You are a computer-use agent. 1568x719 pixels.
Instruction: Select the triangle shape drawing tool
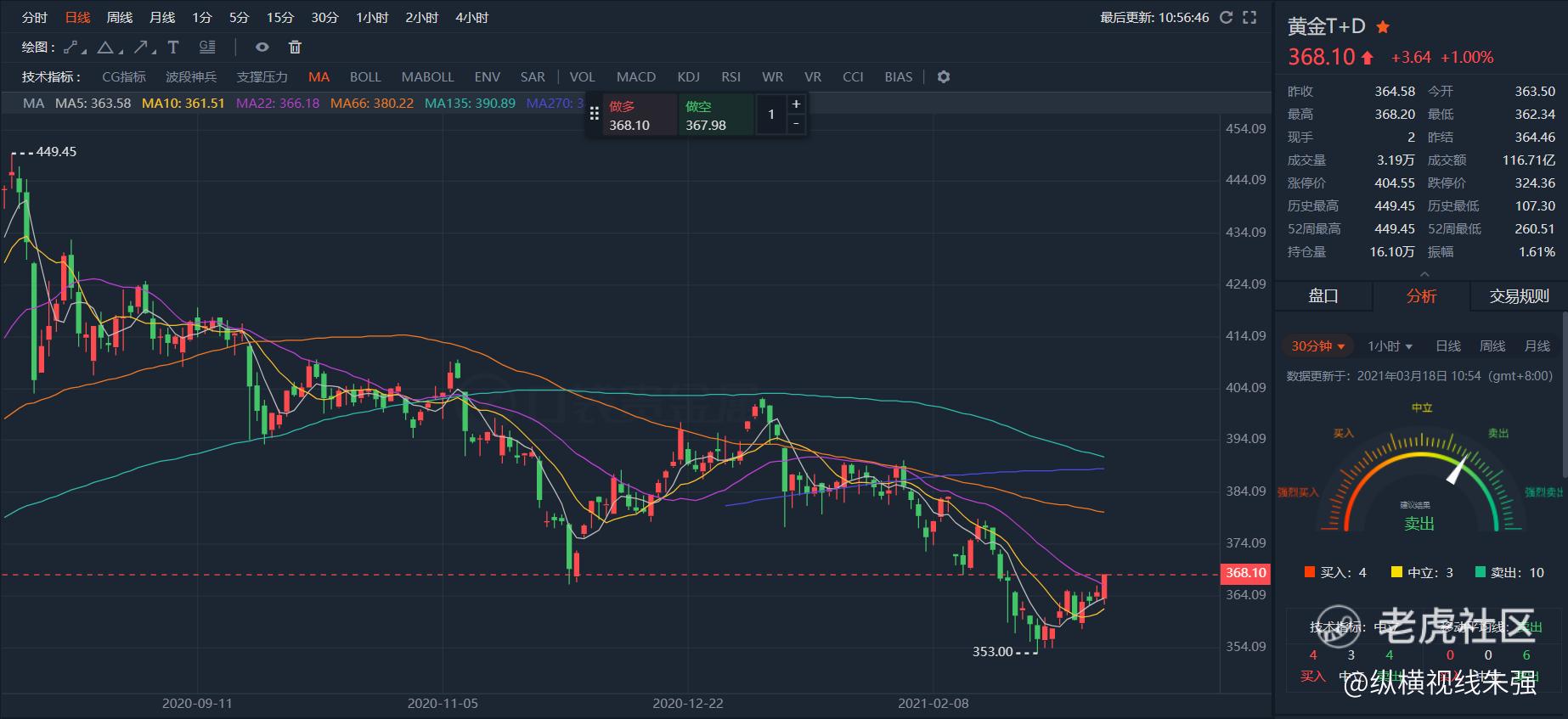point(106,48)
